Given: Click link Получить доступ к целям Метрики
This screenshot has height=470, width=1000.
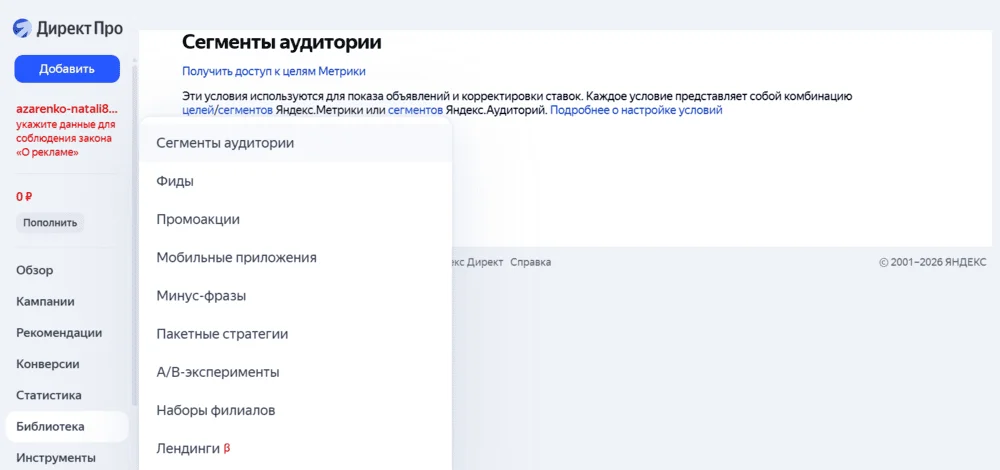Looking at the screenshot, I should coord(274,71).
